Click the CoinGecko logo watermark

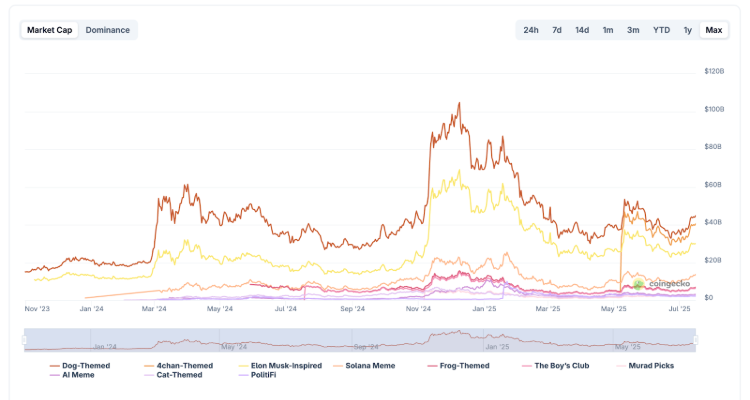659,285
